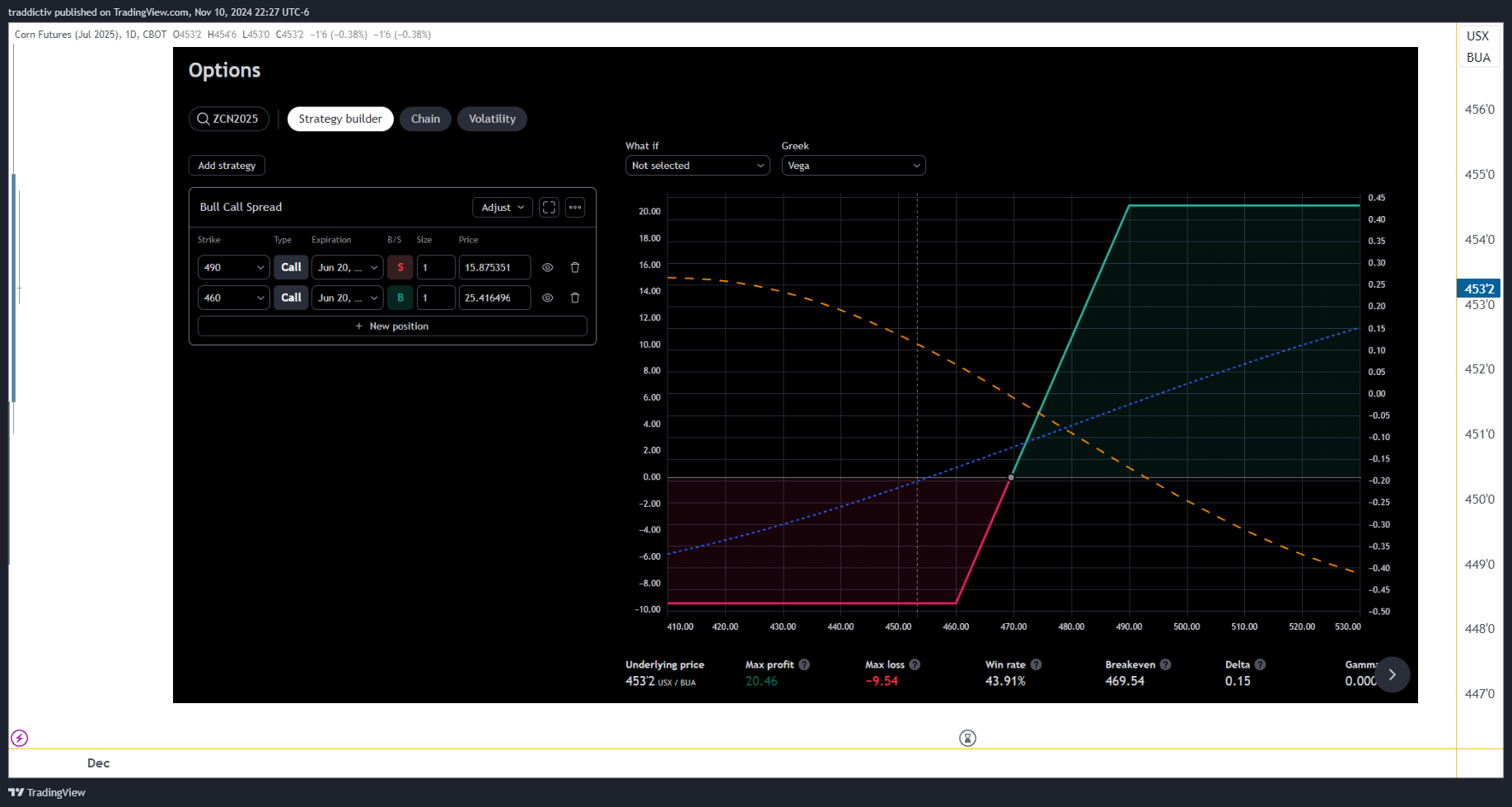Click the size field of the 460 leg
The height and width of the screenshot is (807, 1512).
click(x=436, y=298)
